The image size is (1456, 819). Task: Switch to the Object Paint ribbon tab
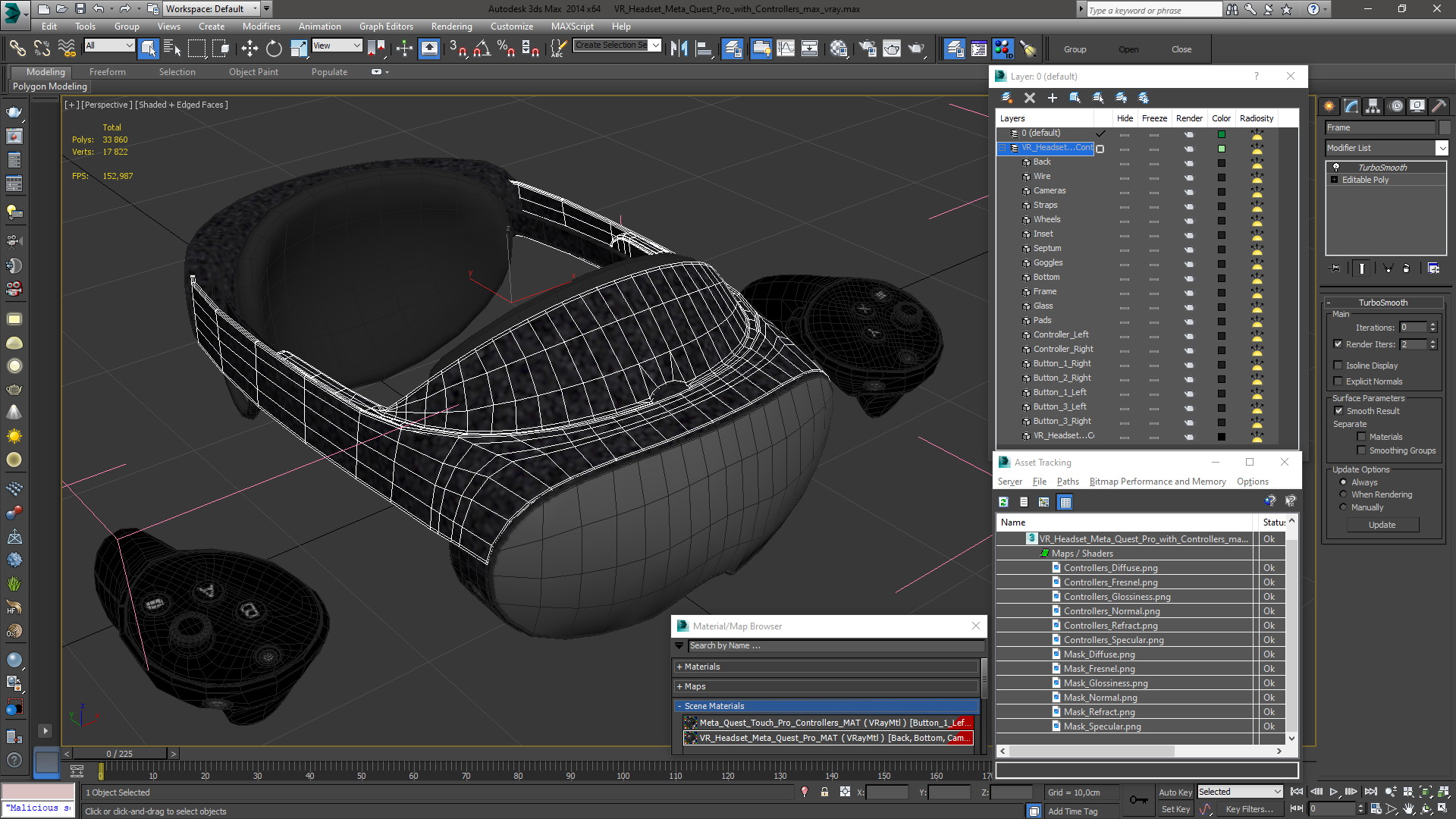point(253,72)
